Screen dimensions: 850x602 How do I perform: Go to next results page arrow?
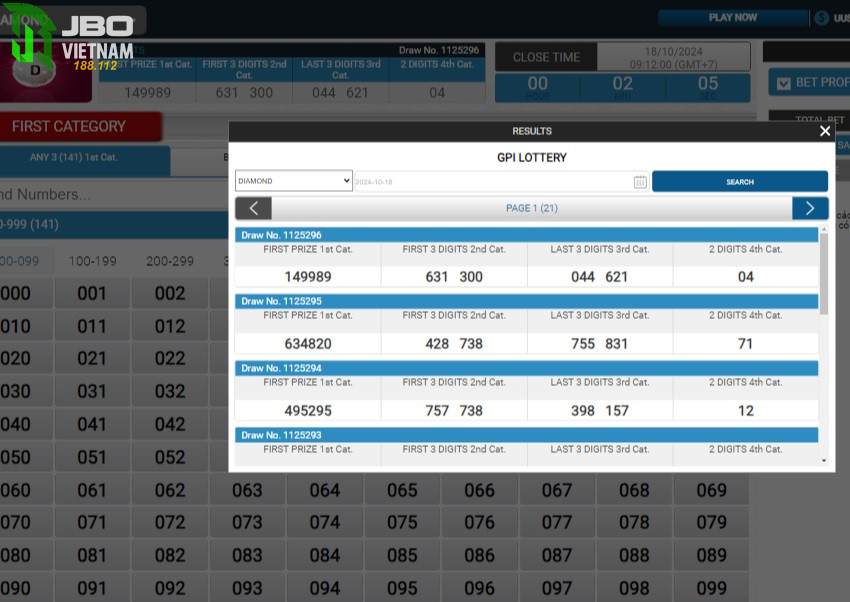(x=810, y=208)
